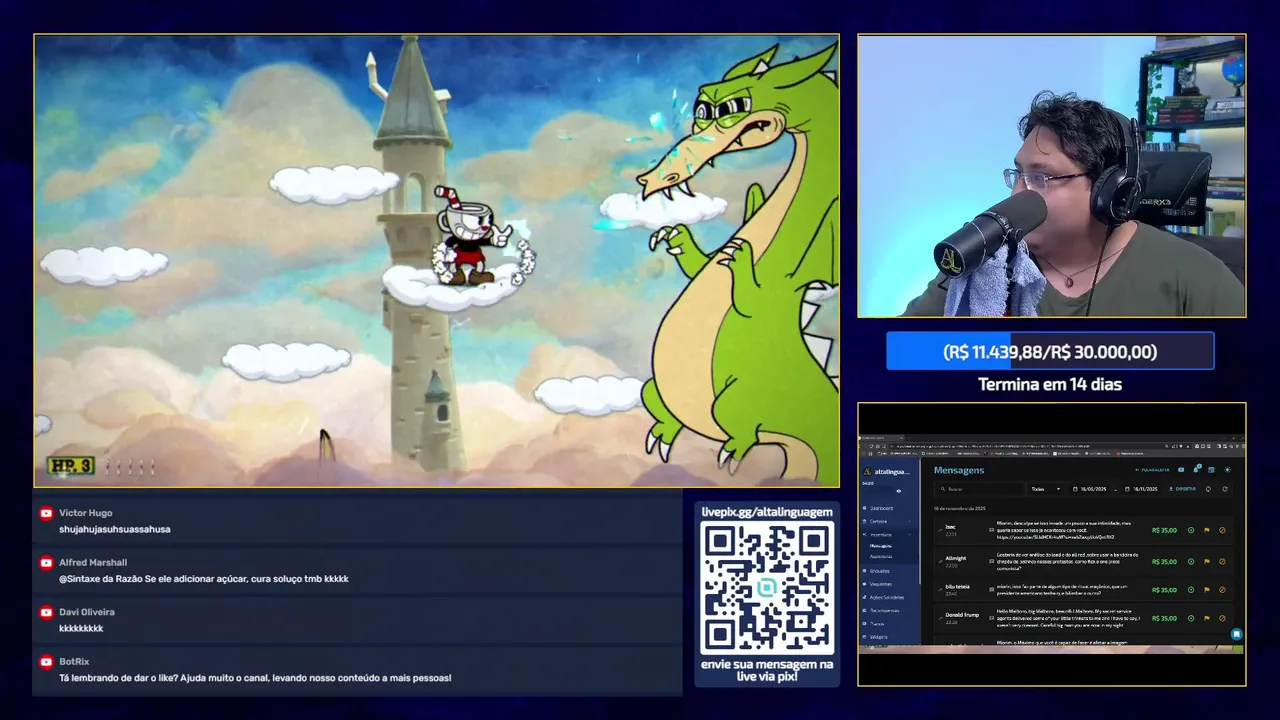Click the Donald Trump sender name
1280x720 pixels.
[x=964, y=614]
